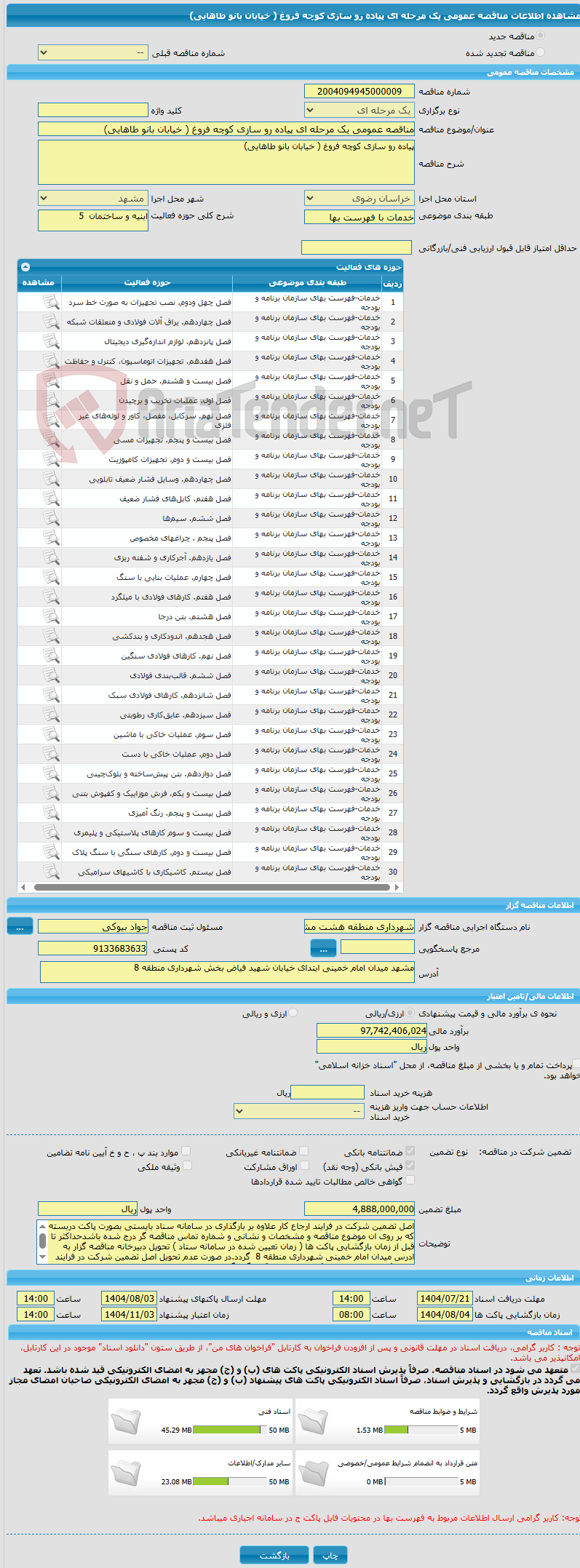Open view icon for activity row 18

pos(51,636)
